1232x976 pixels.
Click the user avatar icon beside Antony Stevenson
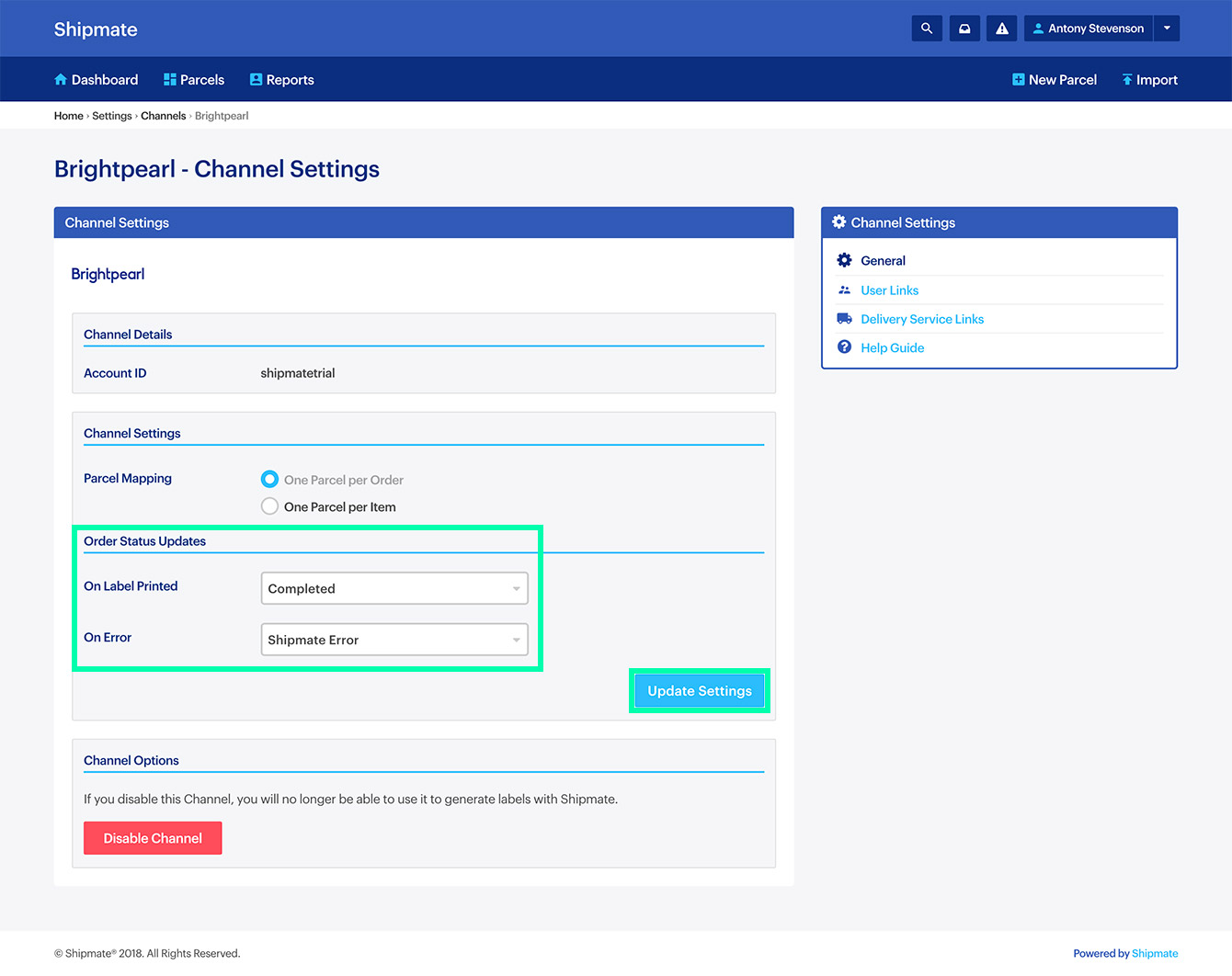pyautogui.click(x=1038, y=28)
